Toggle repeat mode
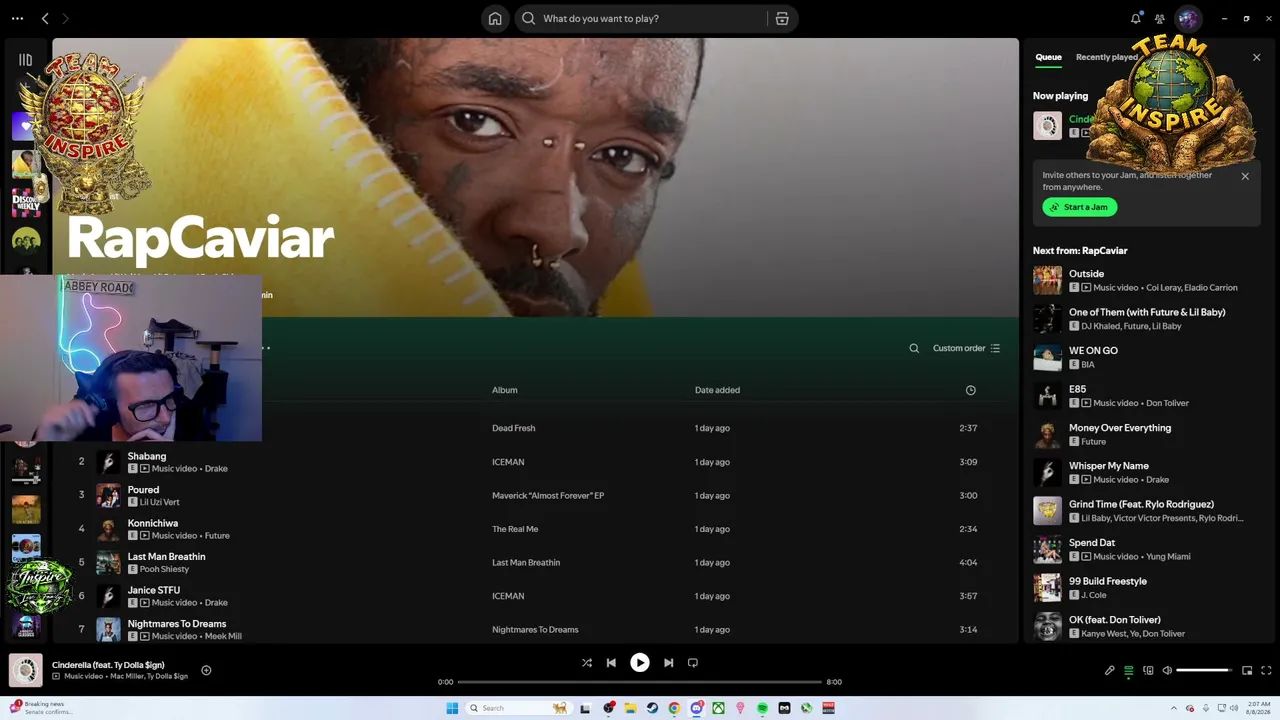 [693, 662]
